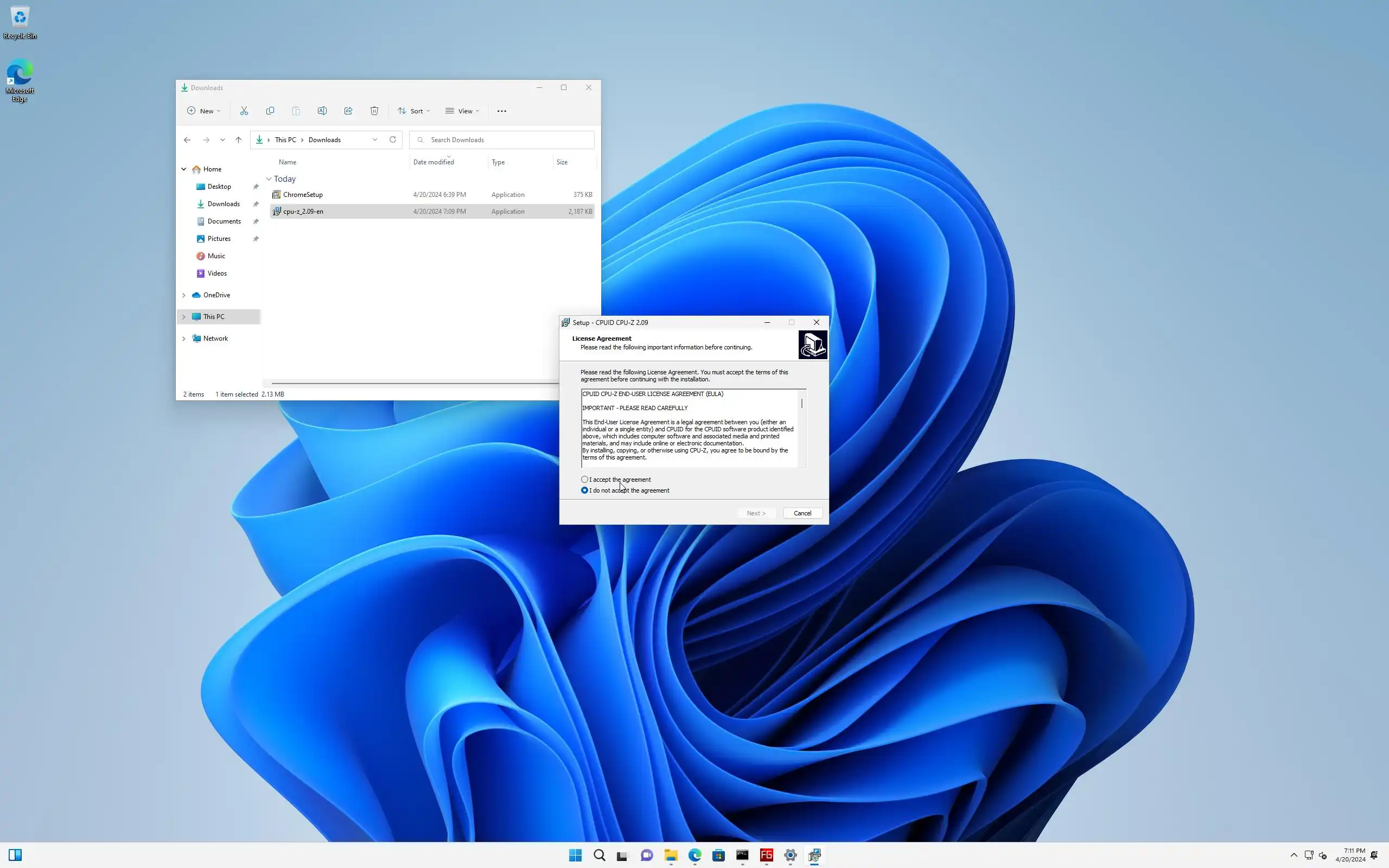This screenshot has width=1389, height=868.
Task: Select Documents in the navigation pane
Action: pyautogui.click(x=224, y=221)
